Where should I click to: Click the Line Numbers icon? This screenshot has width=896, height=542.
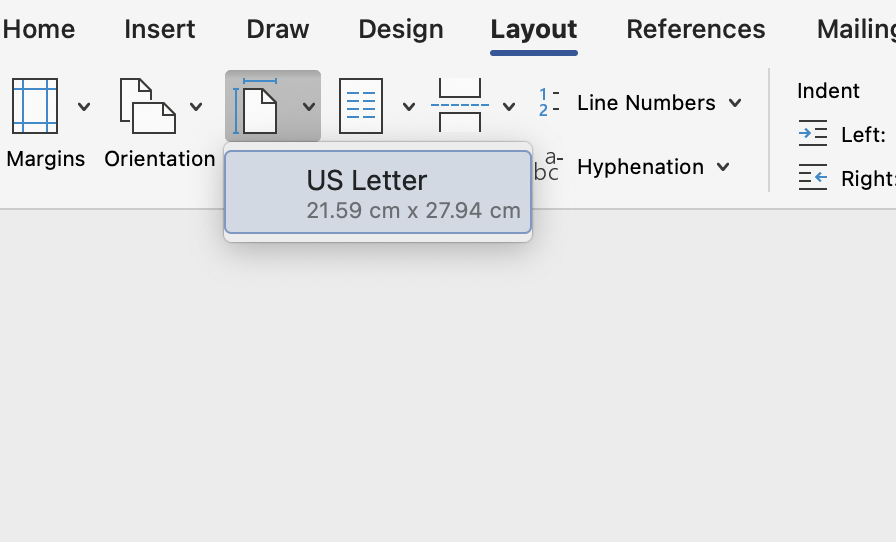click(x=548, y=103)
